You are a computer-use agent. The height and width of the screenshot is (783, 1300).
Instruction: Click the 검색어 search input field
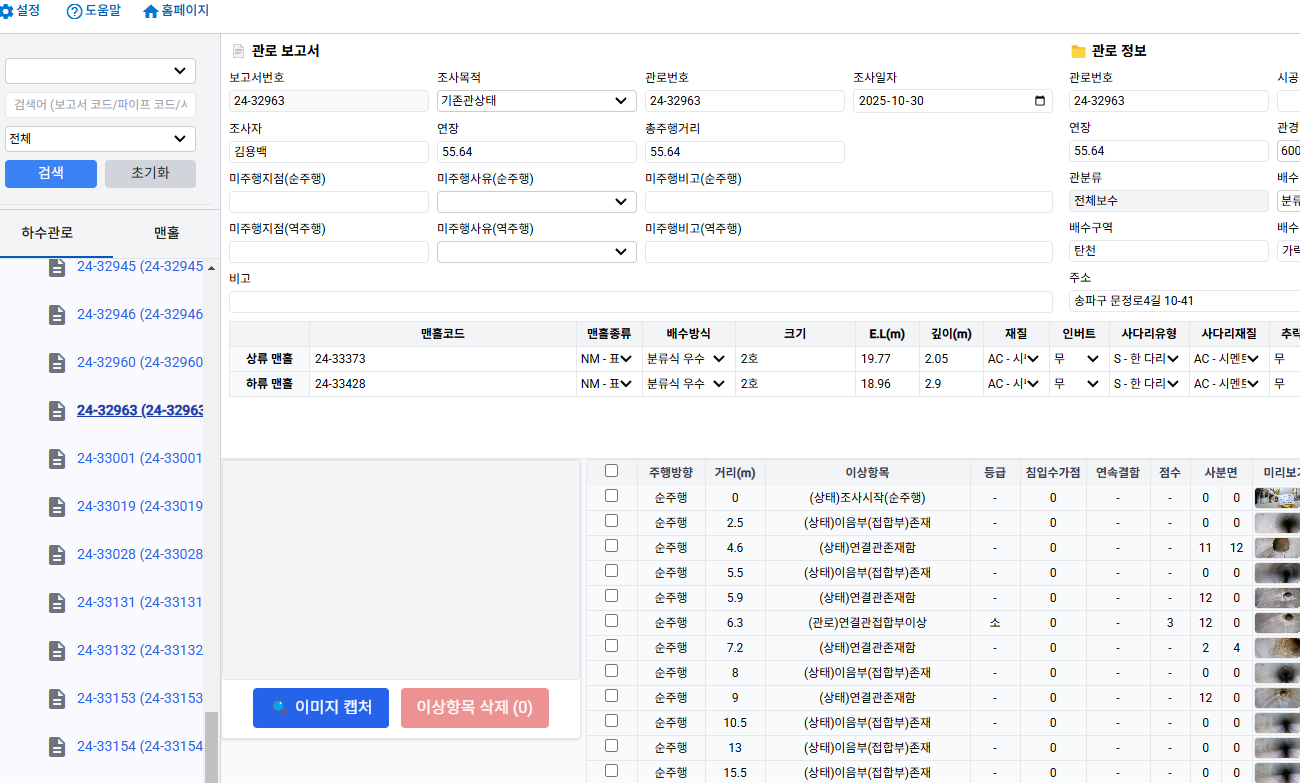[x=100, y=105]
